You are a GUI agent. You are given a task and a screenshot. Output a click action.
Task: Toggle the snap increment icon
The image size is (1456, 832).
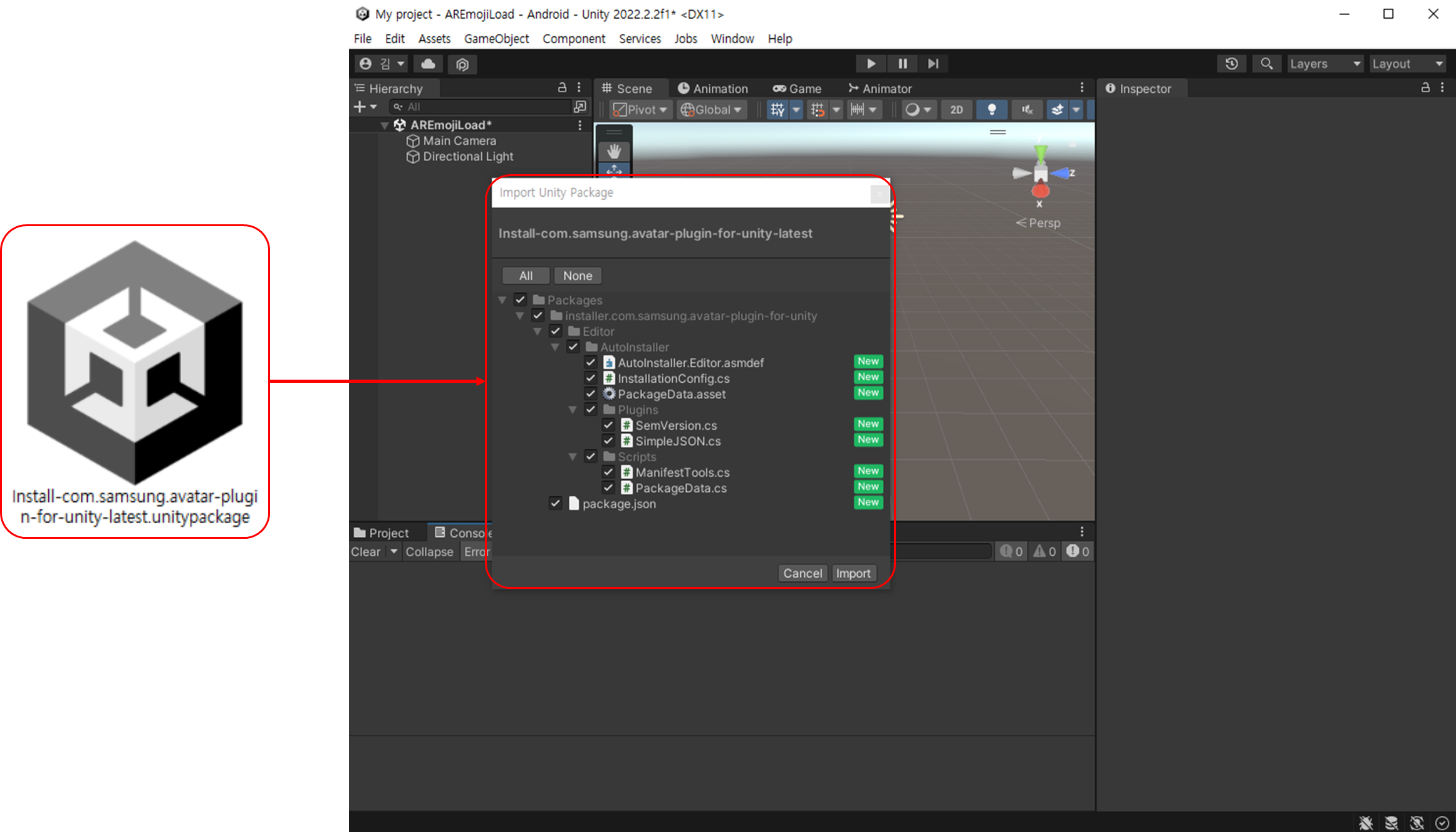point(817,110)
